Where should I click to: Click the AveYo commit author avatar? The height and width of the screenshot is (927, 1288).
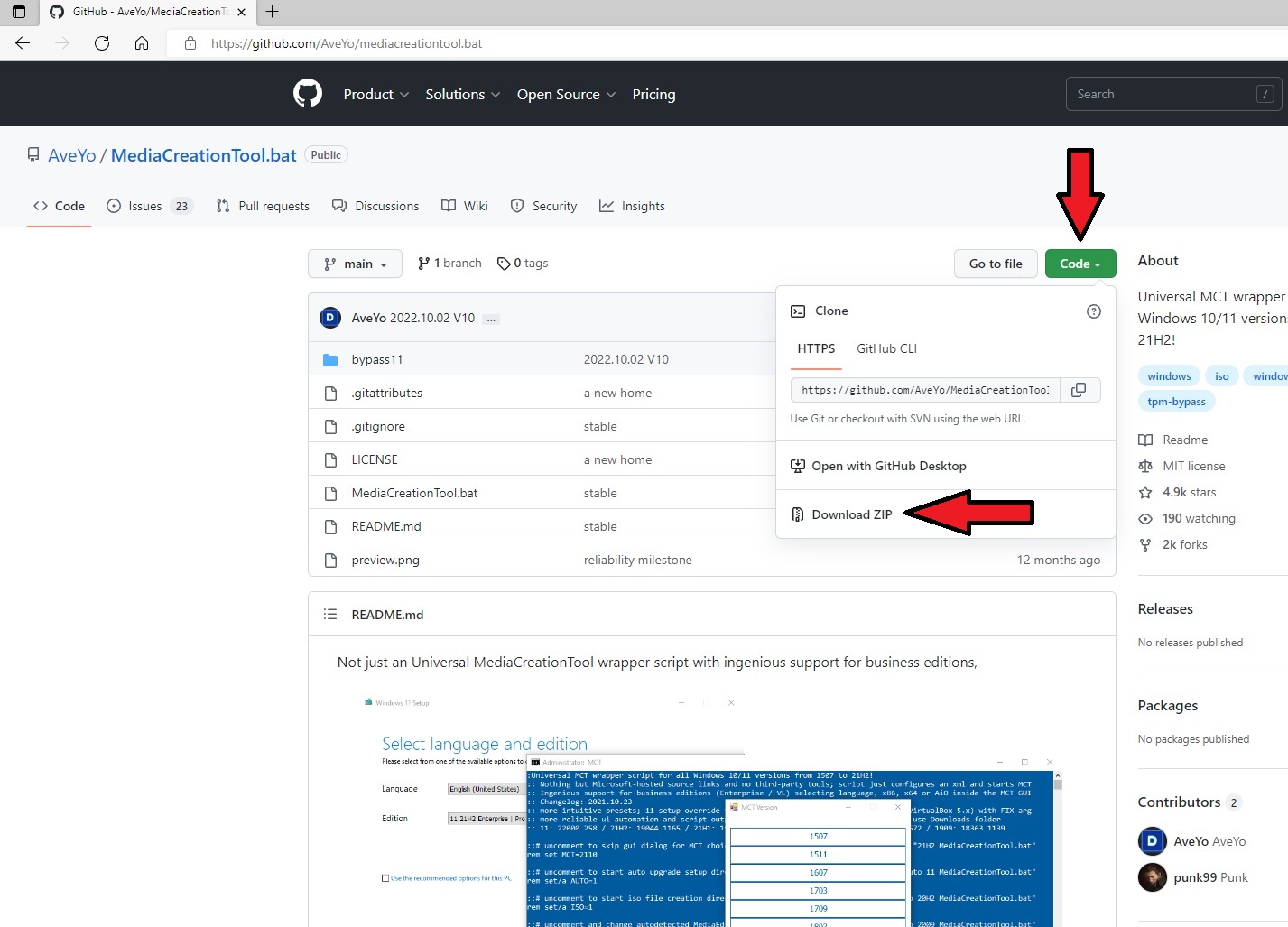330,318
